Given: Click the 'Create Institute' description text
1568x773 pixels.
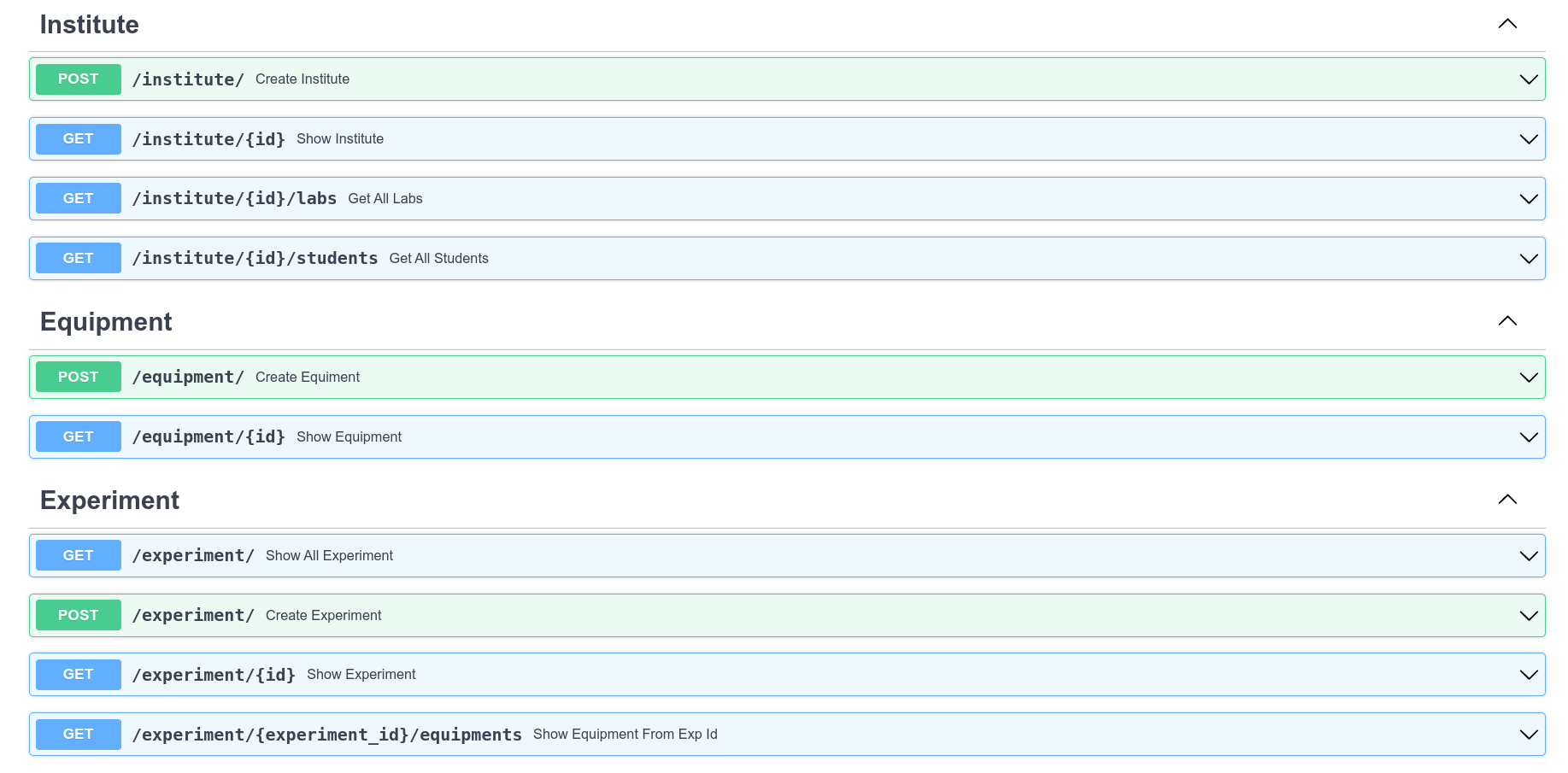Looking at the screenshot, I should [302, 79].
